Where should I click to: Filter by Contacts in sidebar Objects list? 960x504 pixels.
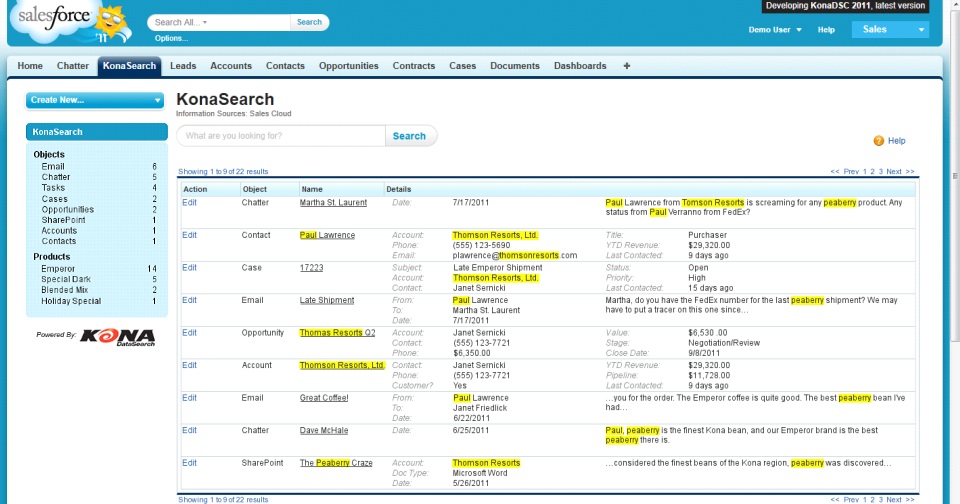pos(59,241)
